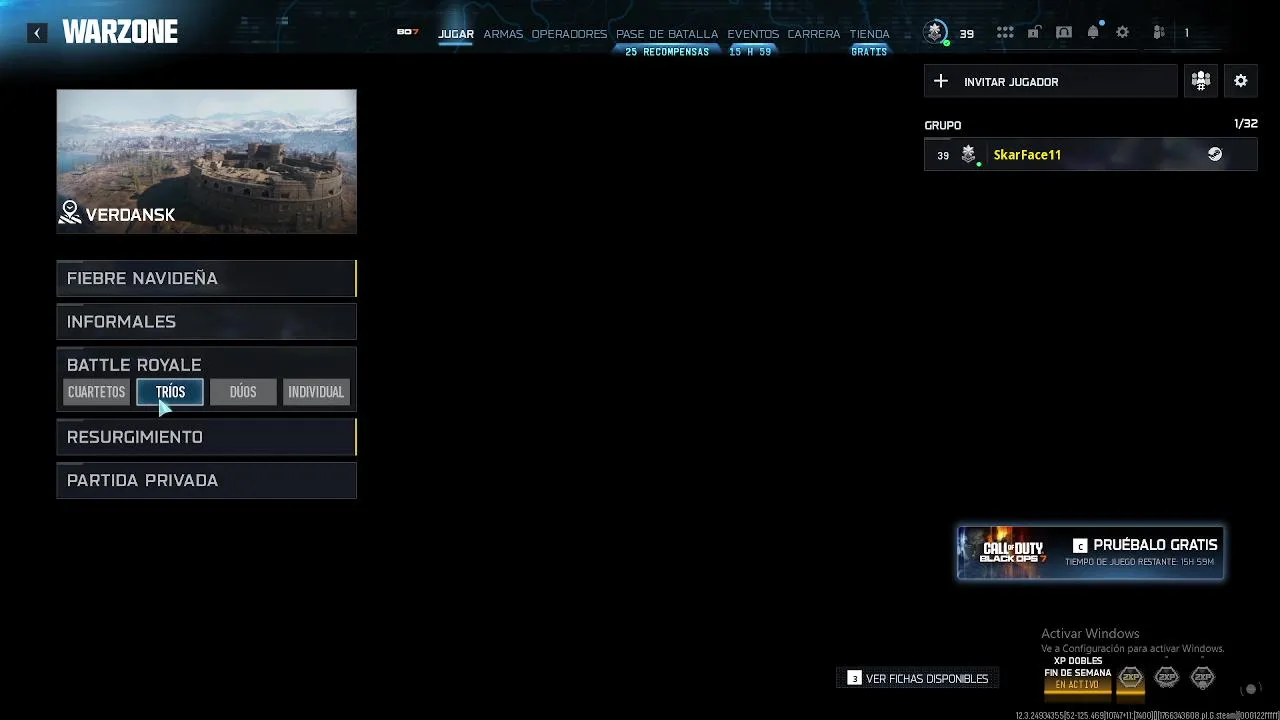Open the social friends icon in top bar
The image size is (1280, 720).
1159,33
